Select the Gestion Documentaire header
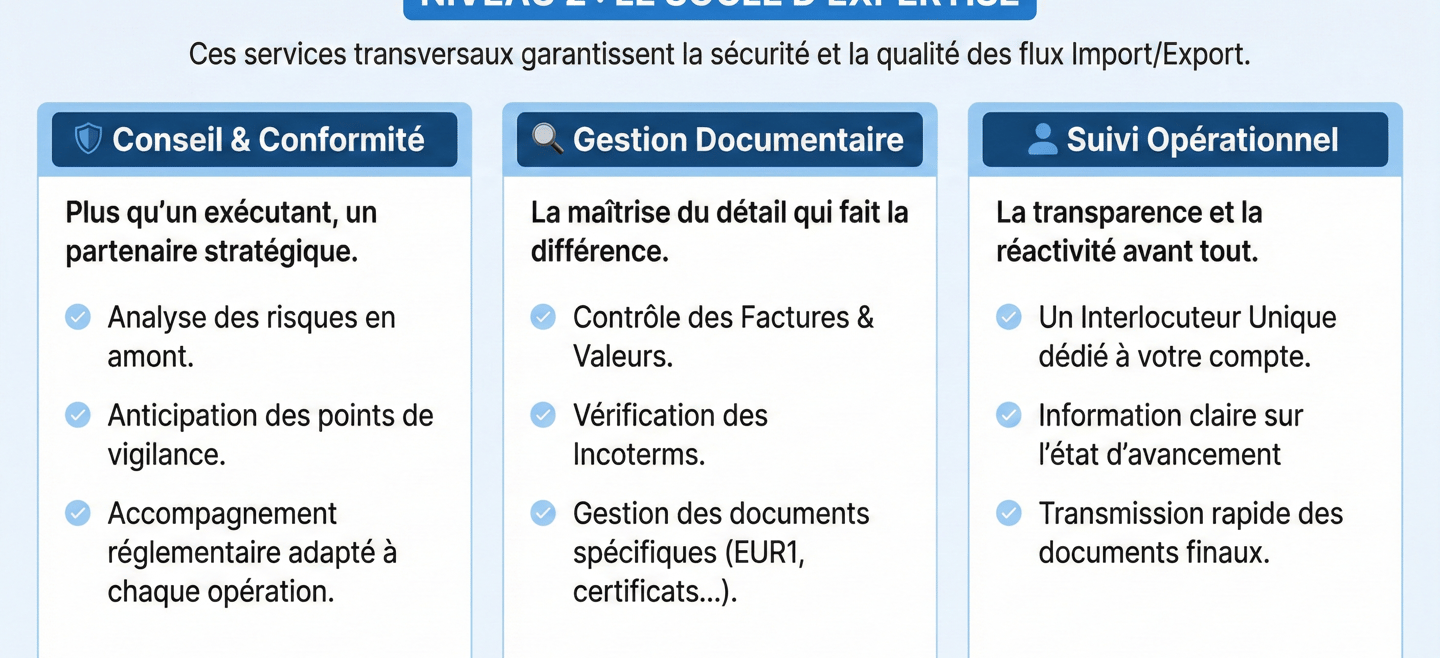Viewport: 1440px width, 658px height. click(737, 140)
